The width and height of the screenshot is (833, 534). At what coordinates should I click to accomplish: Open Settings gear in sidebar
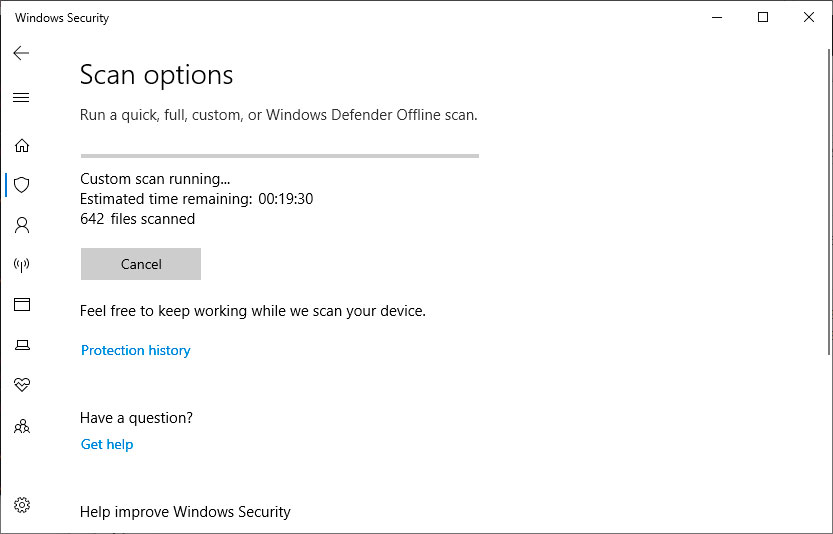21,505
